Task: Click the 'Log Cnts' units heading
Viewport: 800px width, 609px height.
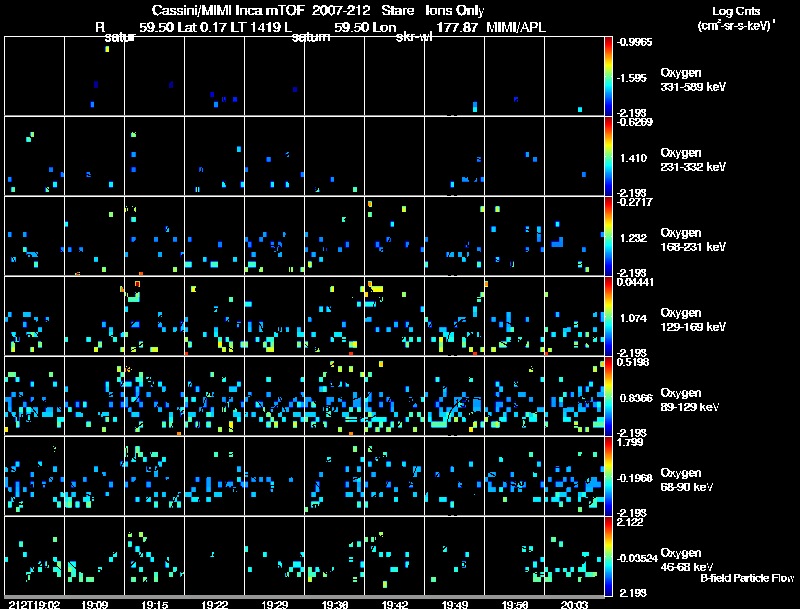Action: pos(736,11)
